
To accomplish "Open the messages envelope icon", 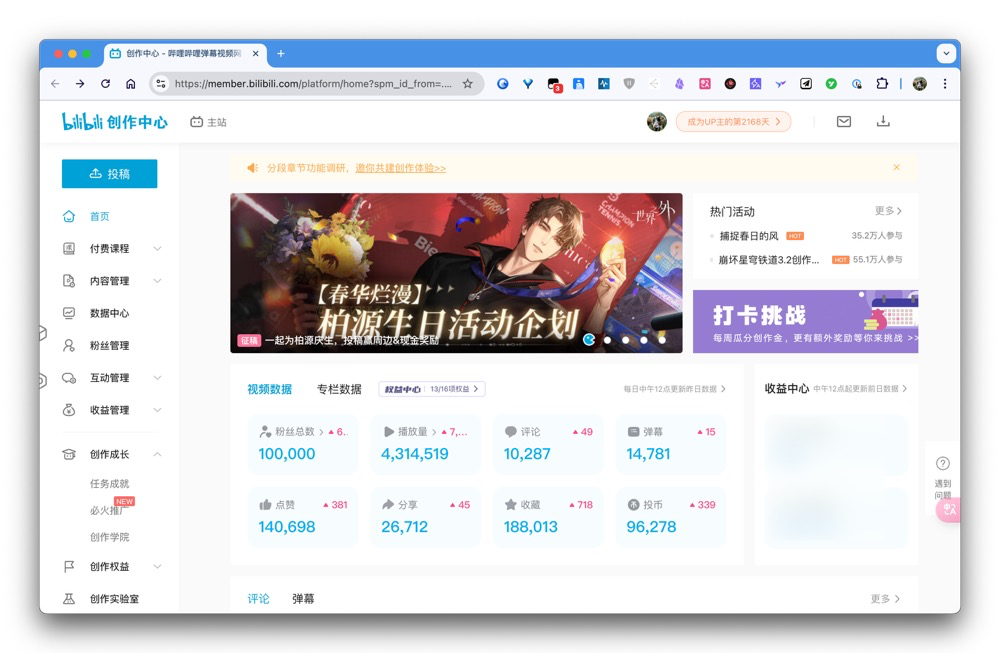I will (x=844, y=121).
